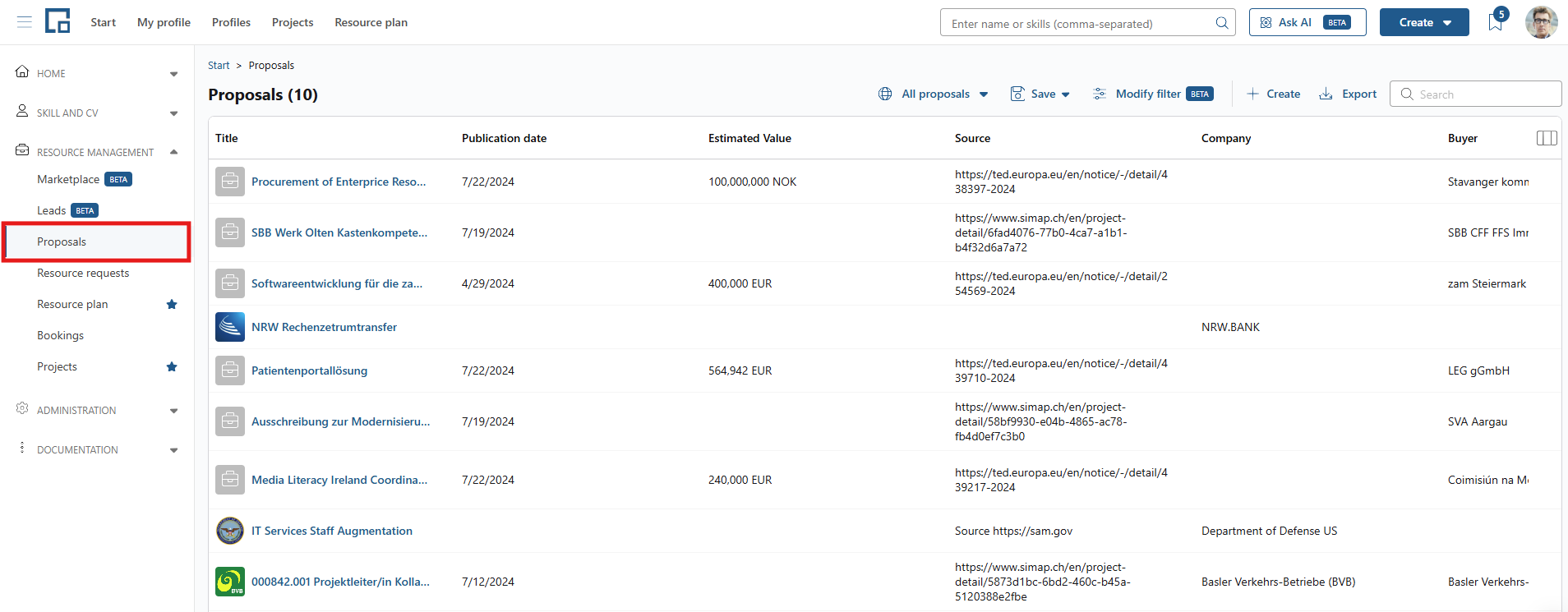The width and height of the screenshot is (1568, 612).
Task: Open Resource plan in the top menu
Action: click(x=371, y=22)
